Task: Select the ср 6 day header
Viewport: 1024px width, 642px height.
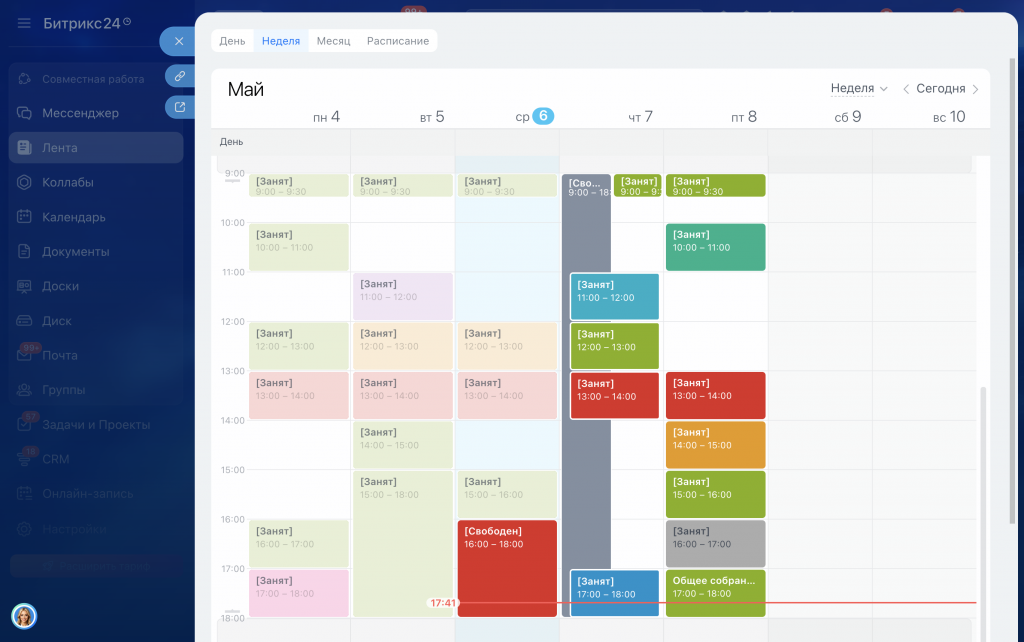Action: pos(535,116)
